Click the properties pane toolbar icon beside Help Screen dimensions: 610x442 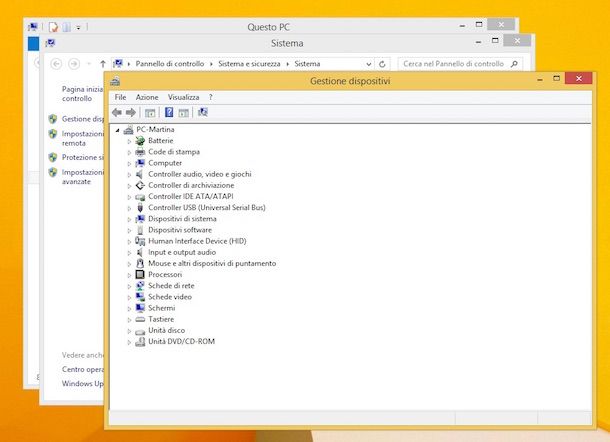click(184, 113)
